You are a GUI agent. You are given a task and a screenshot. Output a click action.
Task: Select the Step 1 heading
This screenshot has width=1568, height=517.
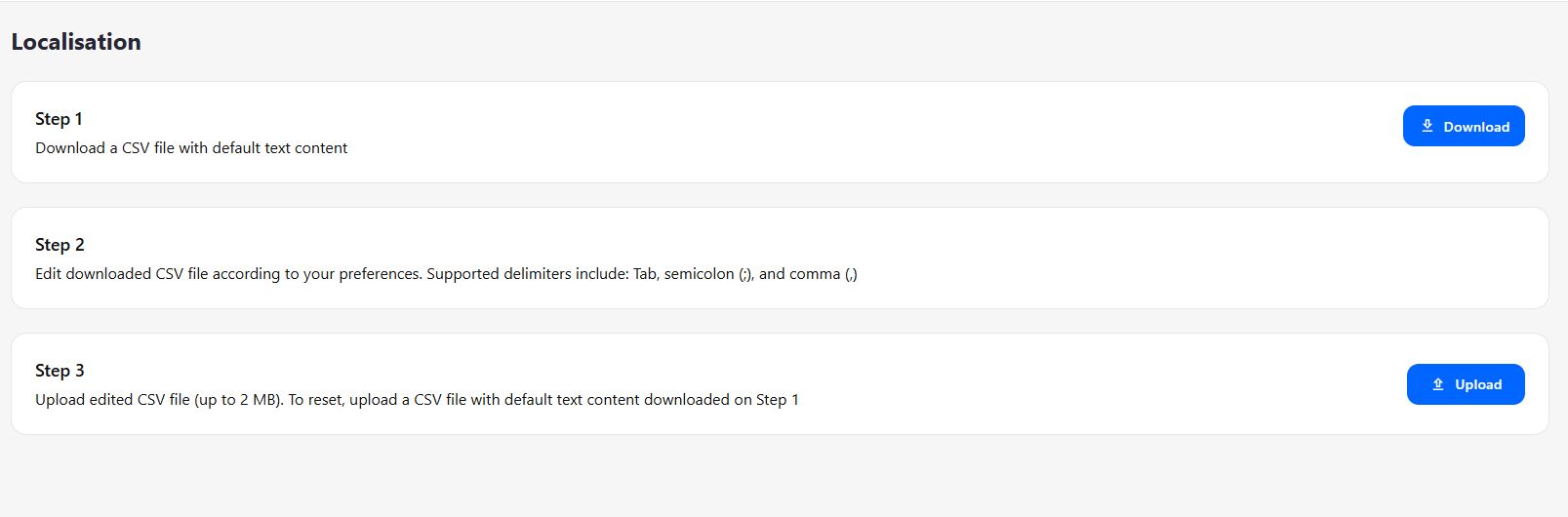[x=59, y=119]
